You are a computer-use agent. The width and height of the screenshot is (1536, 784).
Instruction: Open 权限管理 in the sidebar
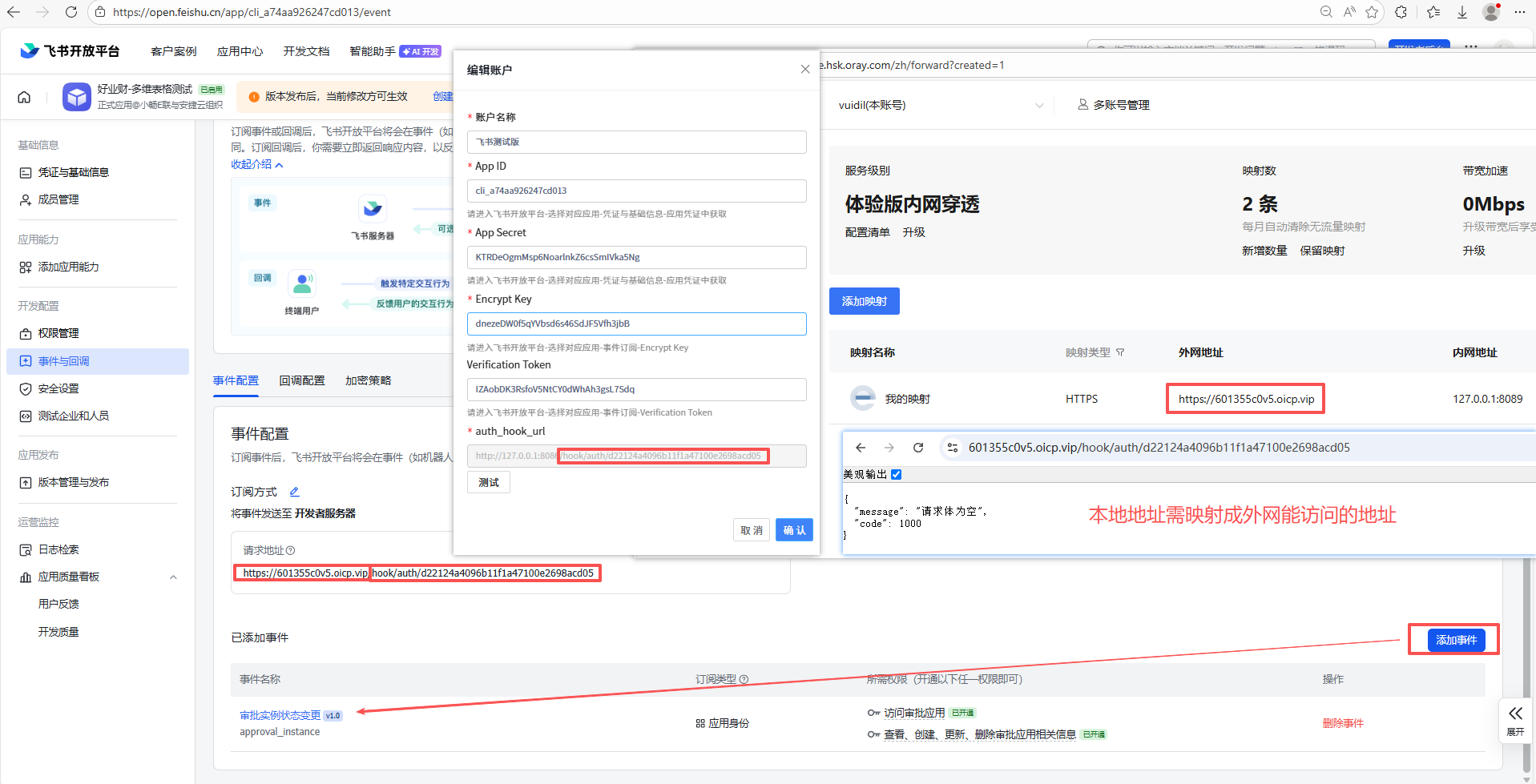(x=58, y=333)
